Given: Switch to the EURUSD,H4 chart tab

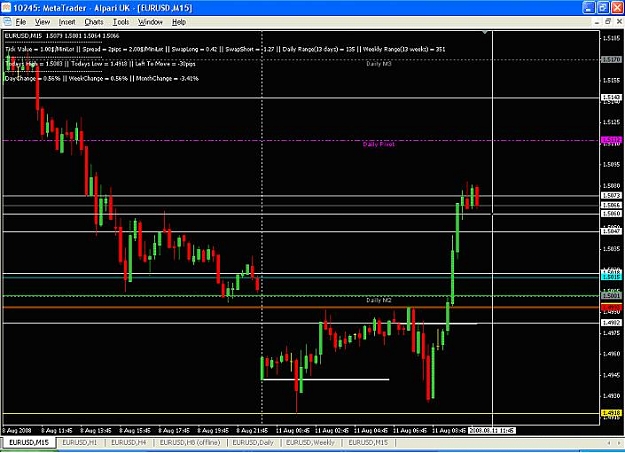Looking at the screenshot, I should [128, 443].
